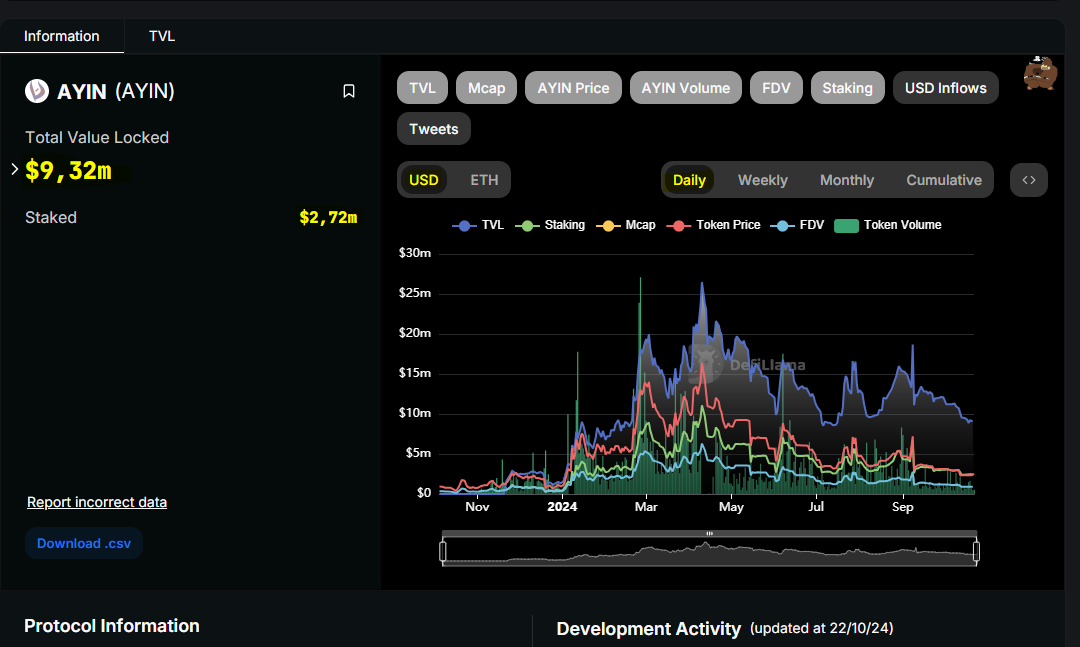Click left handle of chart range slider
The width and height of the screenshot is (1080, 647).
point(443,551)
